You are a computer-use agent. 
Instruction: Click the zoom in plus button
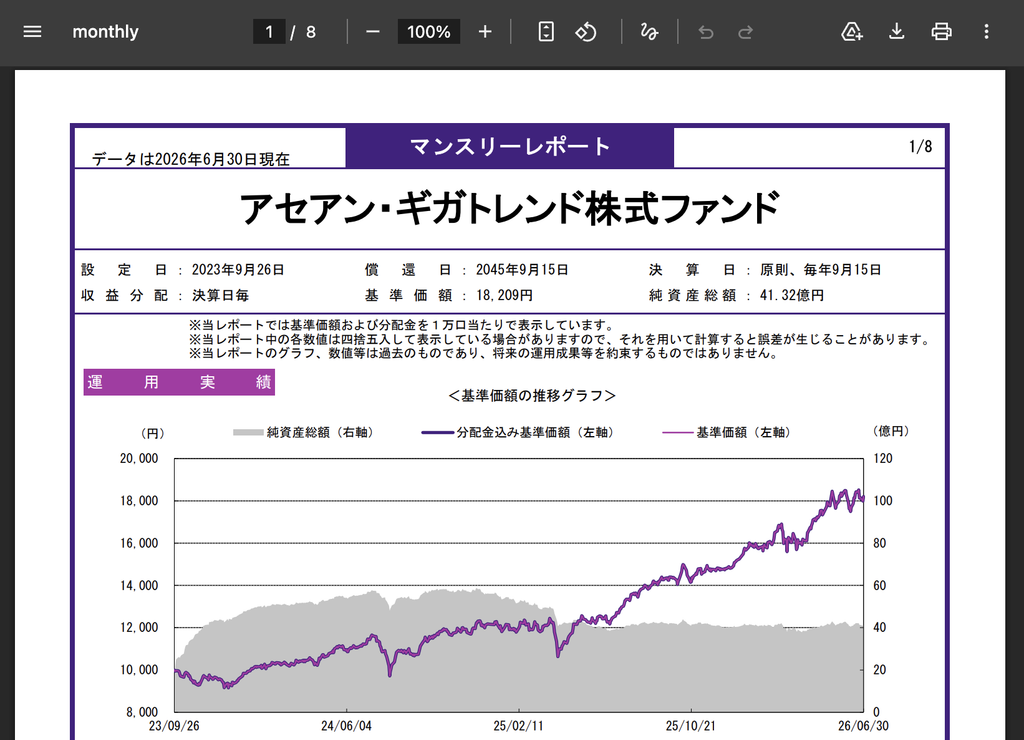point(485,31)
